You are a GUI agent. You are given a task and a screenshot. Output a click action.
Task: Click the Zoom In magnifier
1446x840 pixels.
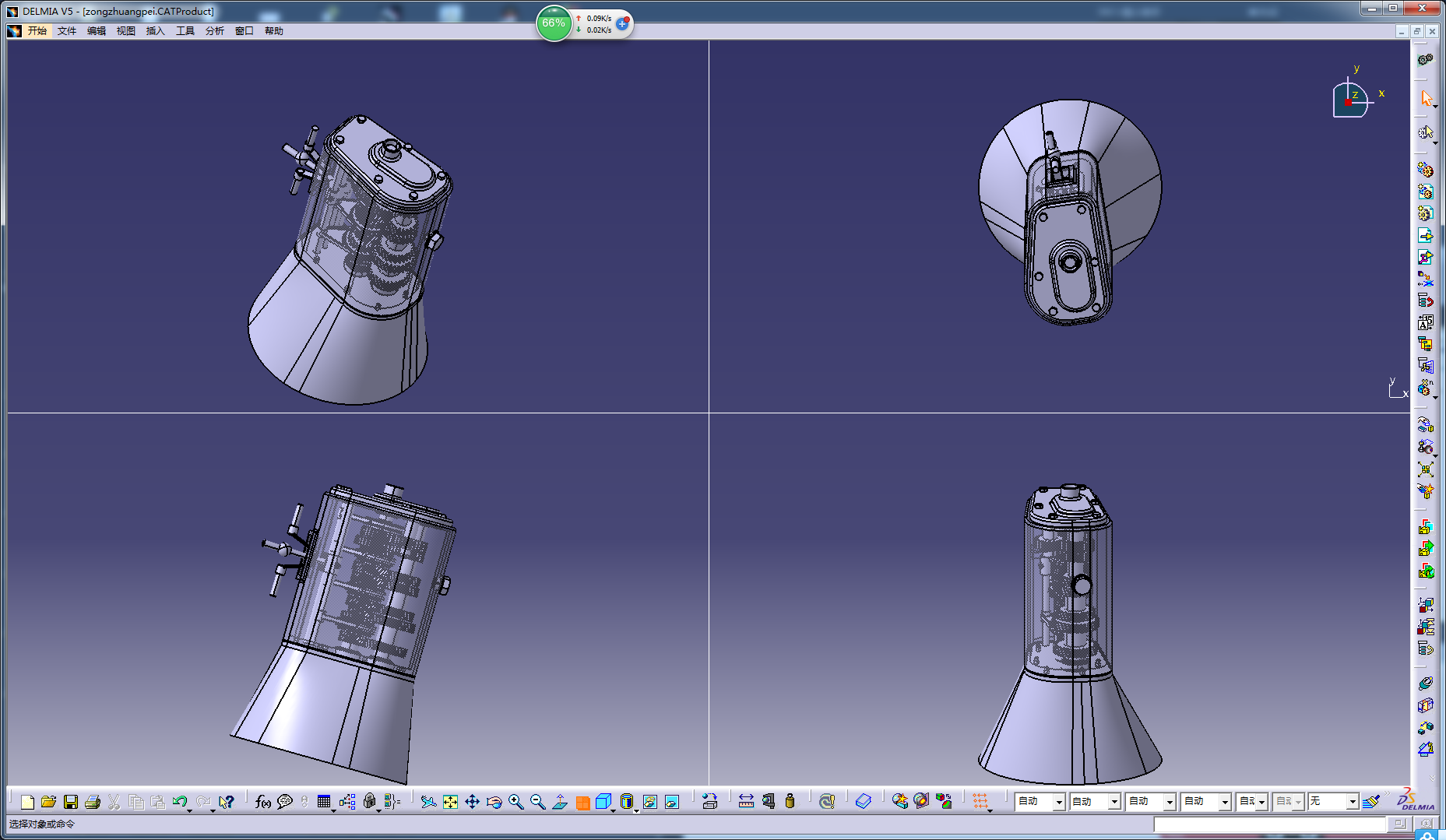(515, 802)
